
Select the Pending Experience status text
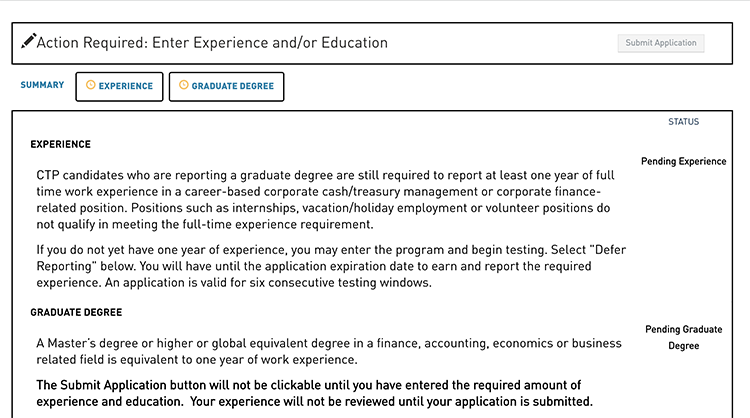pyautogui.click(x=684, y=162)
